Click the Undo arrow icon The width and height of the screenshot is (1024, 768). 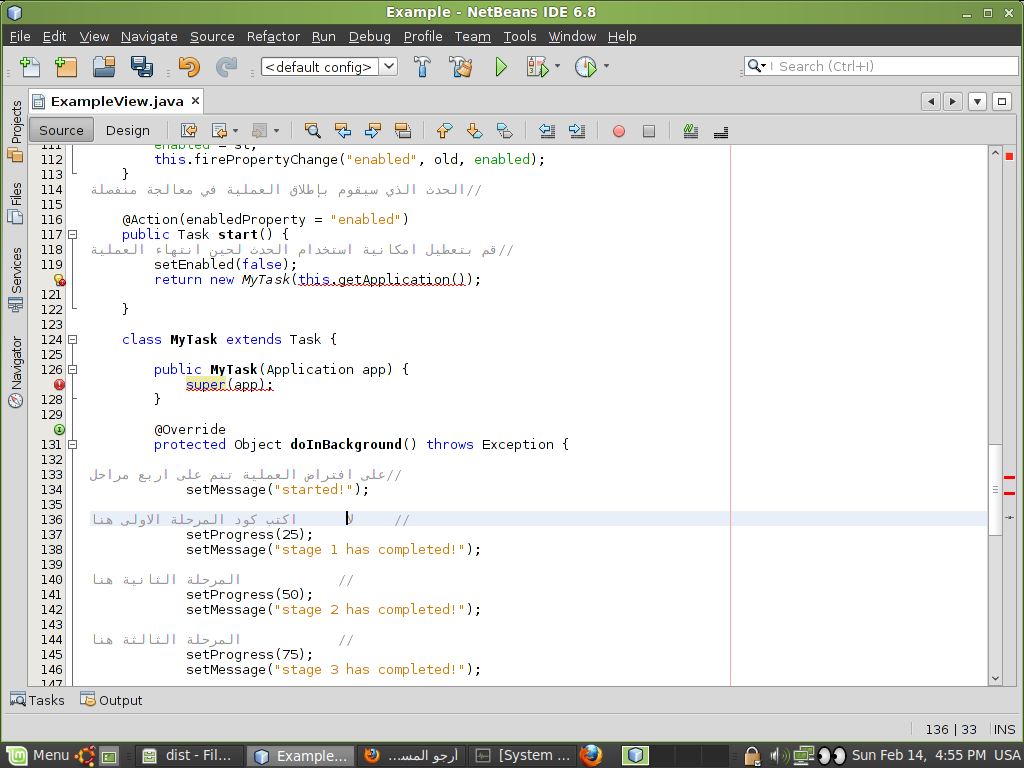pyautogui.click(x=189, y=67)
